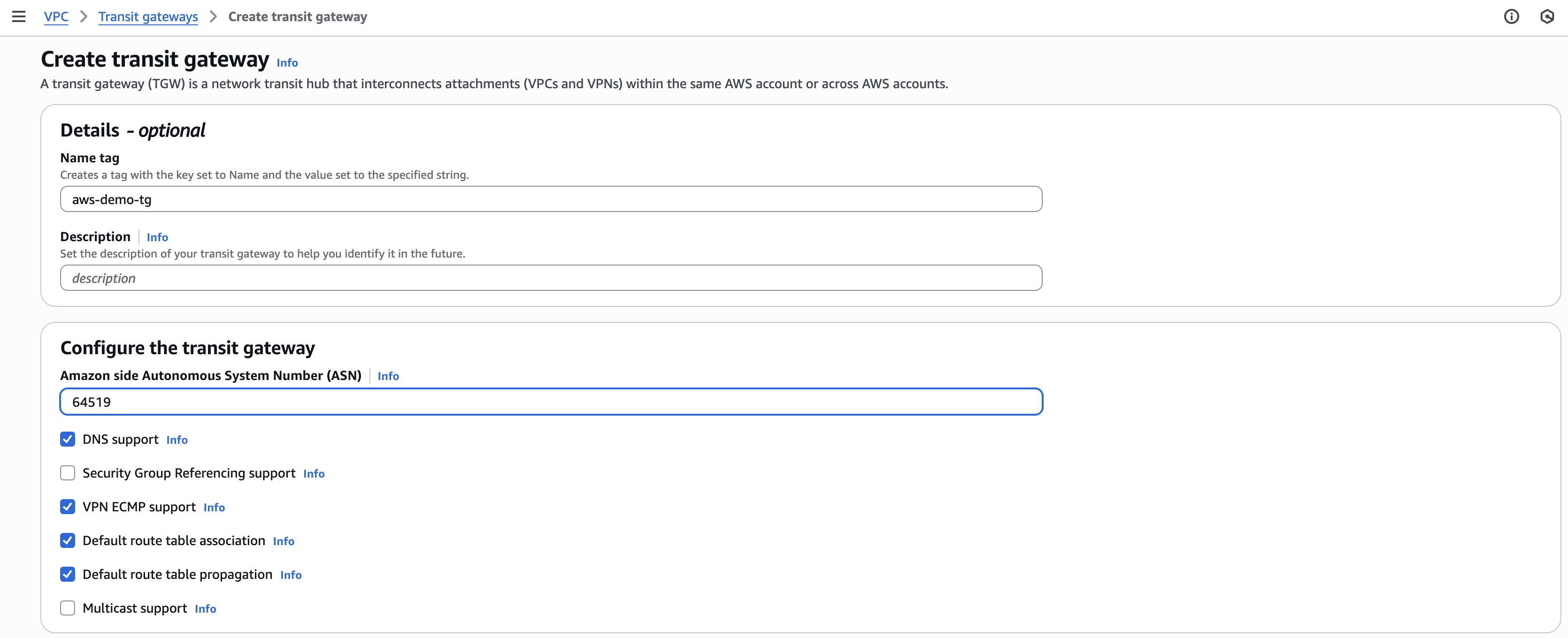Open Info link for Multicast support
Image resolution: width=1568 pixels, height=638 pixels.
(x=206, y=609)
